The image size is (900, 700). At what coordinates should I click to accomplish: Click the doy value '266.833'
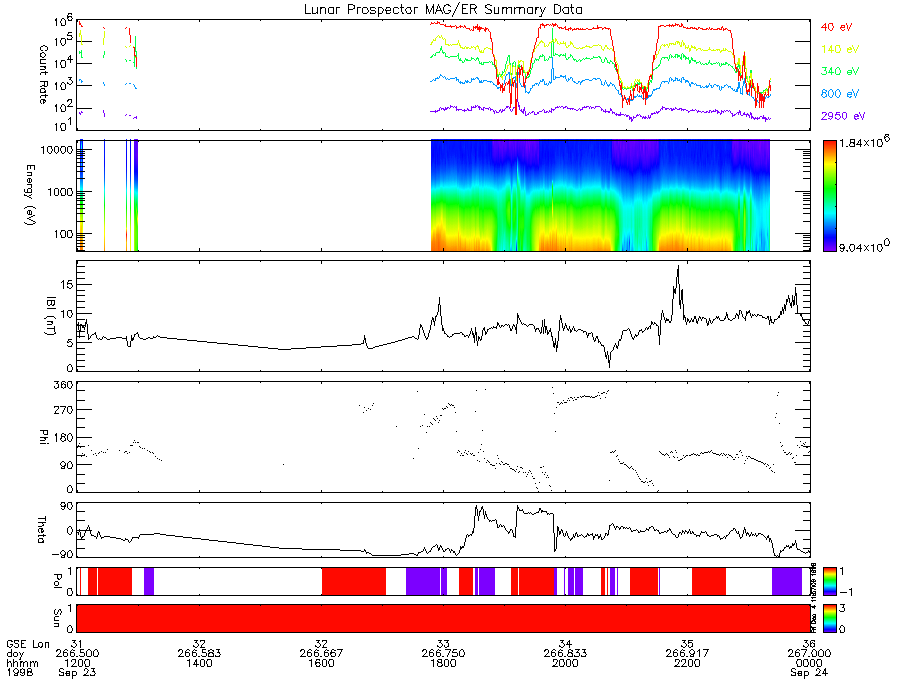click(565, 654)
